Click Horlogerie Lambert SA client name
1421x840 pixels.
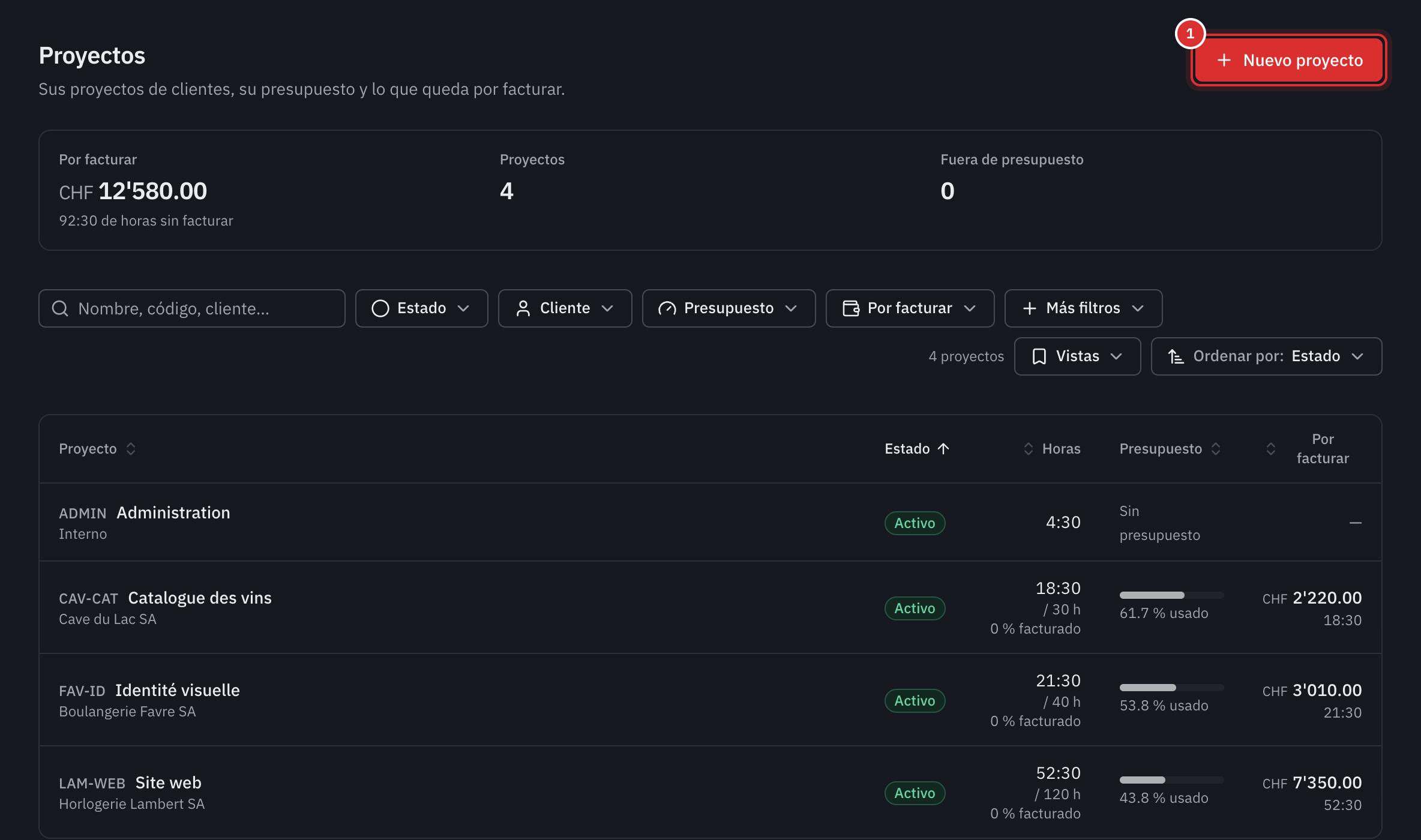click(132, 804)
